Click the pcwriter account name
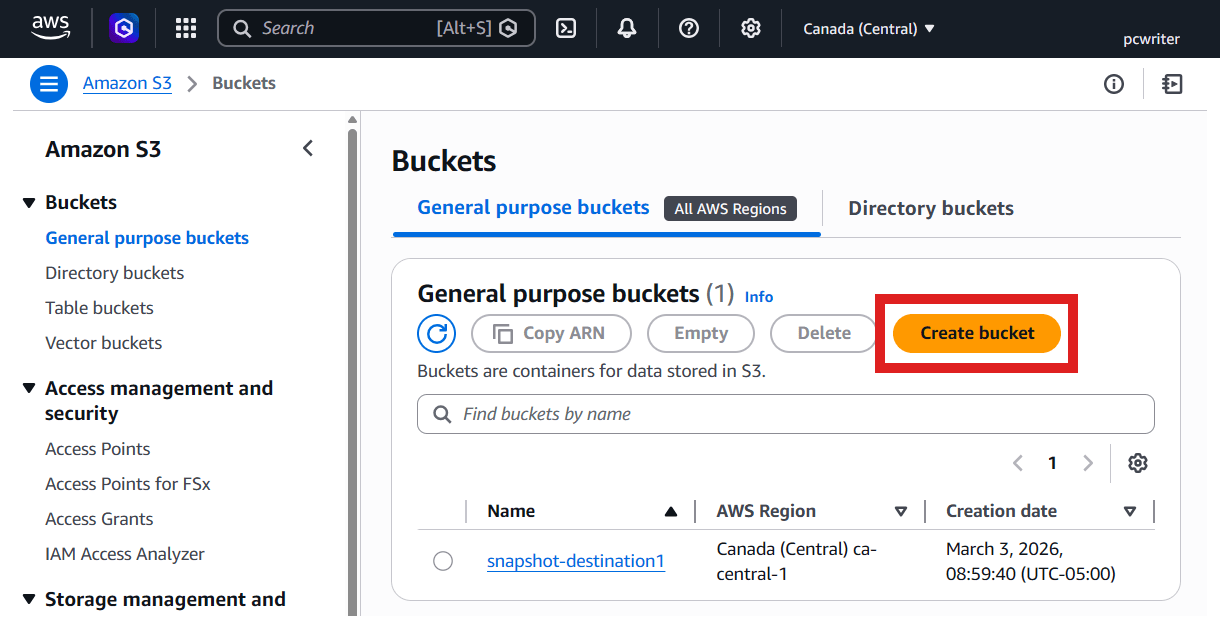This screenshot has height=617, width=1220. [1151, 40]
